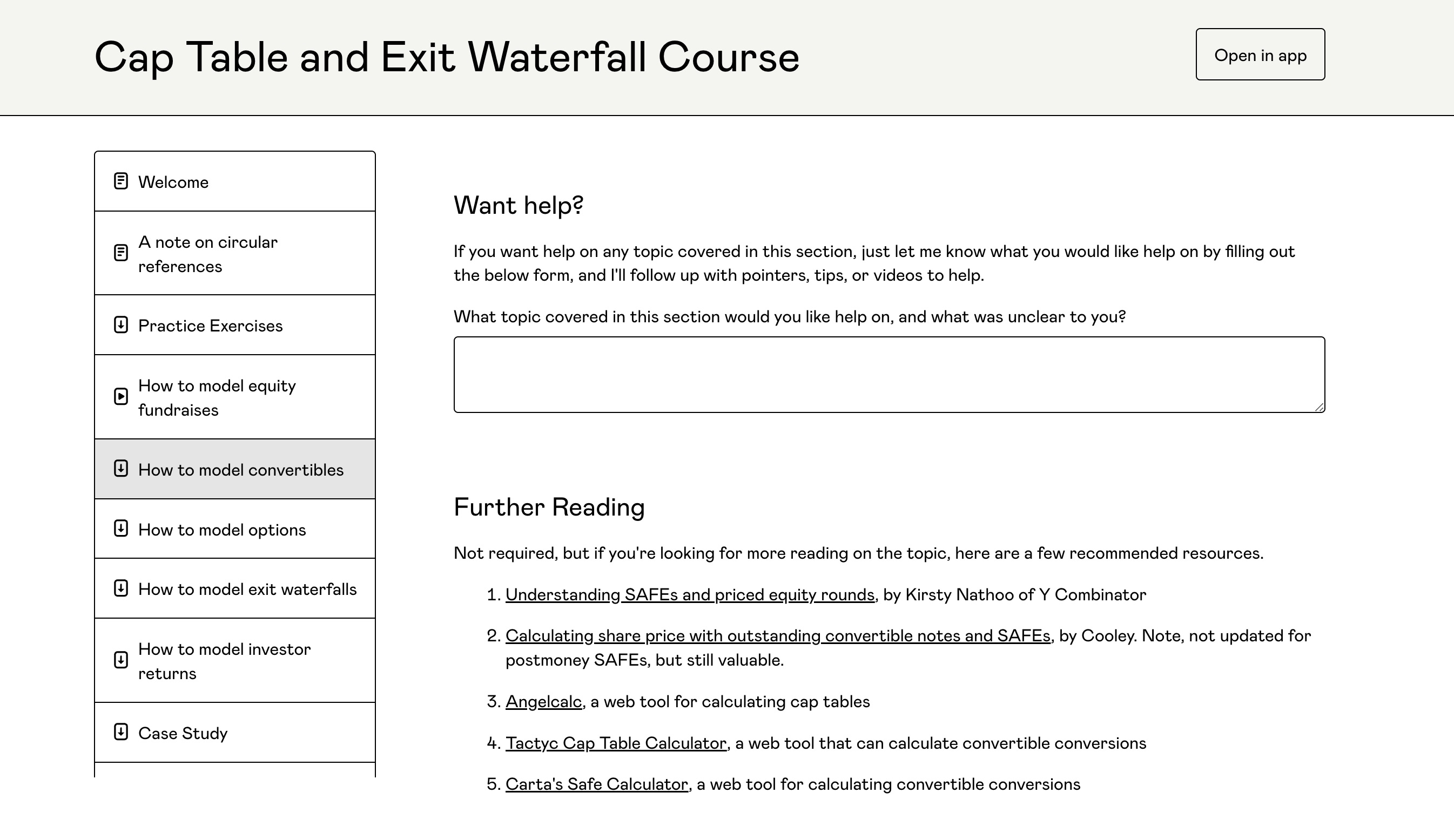Click the Case Study section icon
The image size is (1454, 840).
[x=121, y=732]
